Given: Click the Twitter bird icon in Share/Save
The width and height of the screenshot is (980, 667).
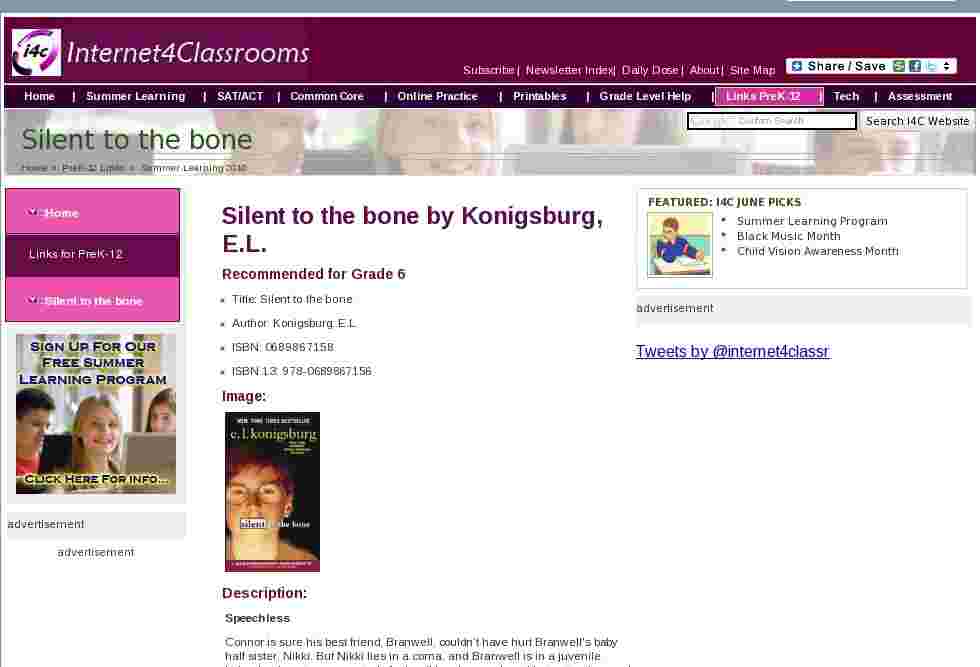Looking at the screenshot, I should pyautogui.click(x=931, y=66).
